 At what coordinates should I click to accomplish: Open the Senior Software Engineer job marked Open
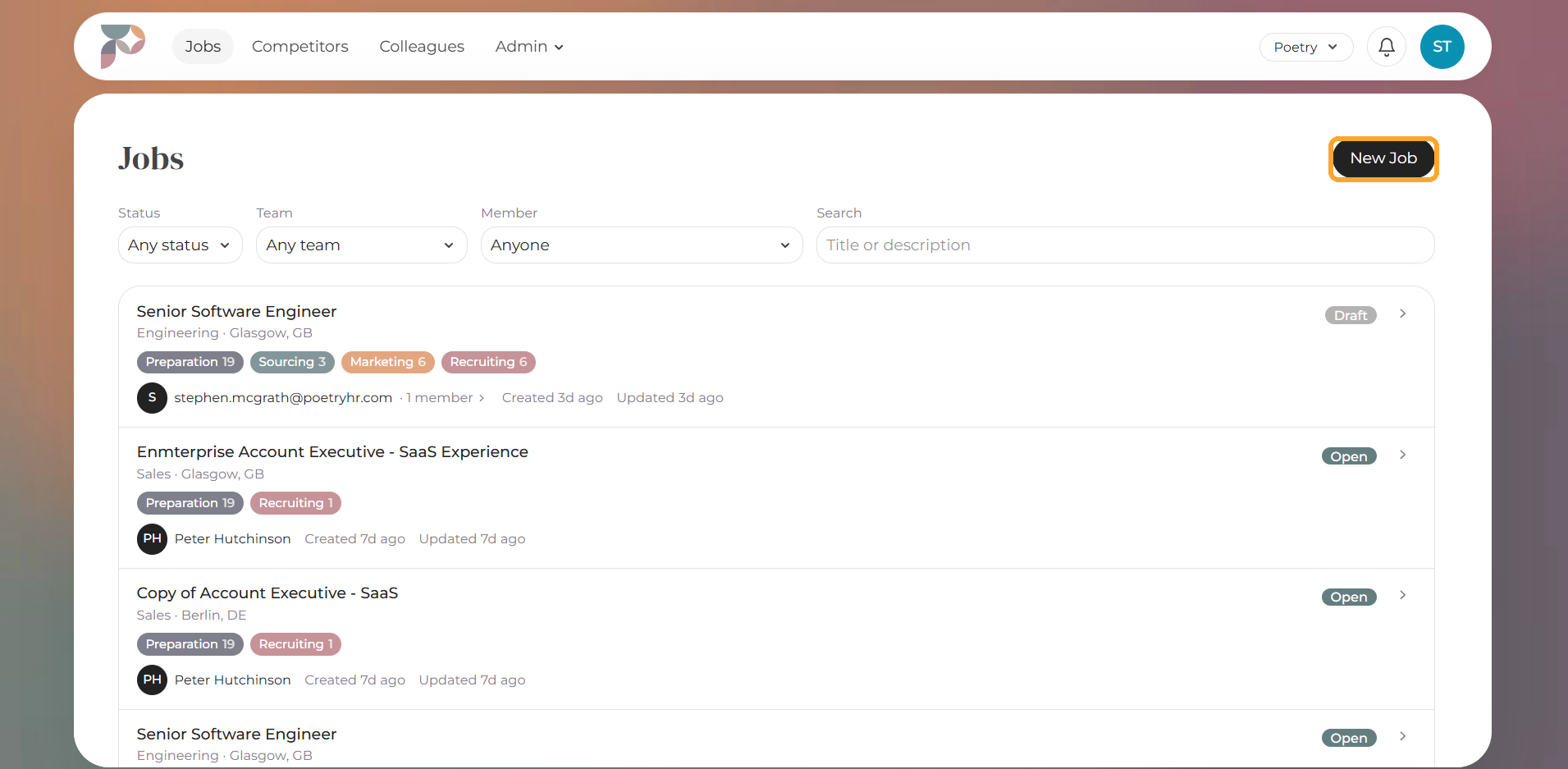(x=236, y=734)
